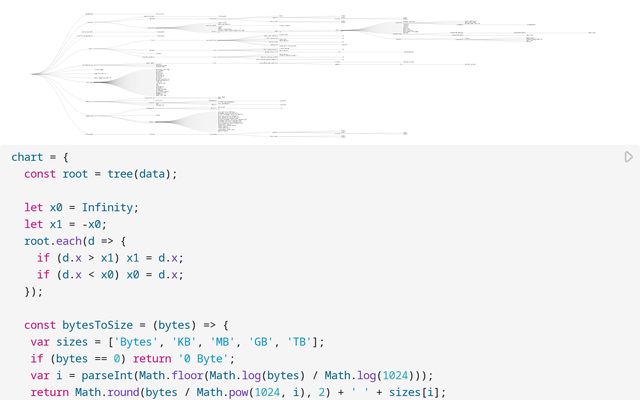
Task: Click the rightmost leaf node of the tree chart
Action: [593, 33]
